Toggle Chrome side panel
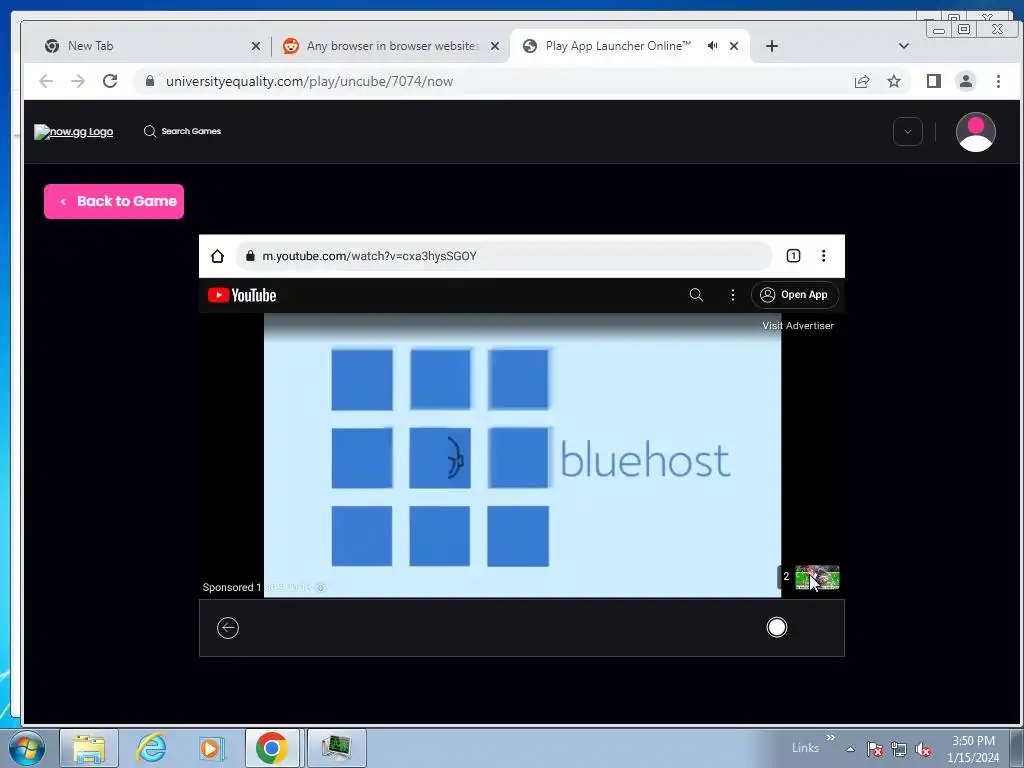The image size is (1024, 768). pyautogui.click(x=933, y=81)
